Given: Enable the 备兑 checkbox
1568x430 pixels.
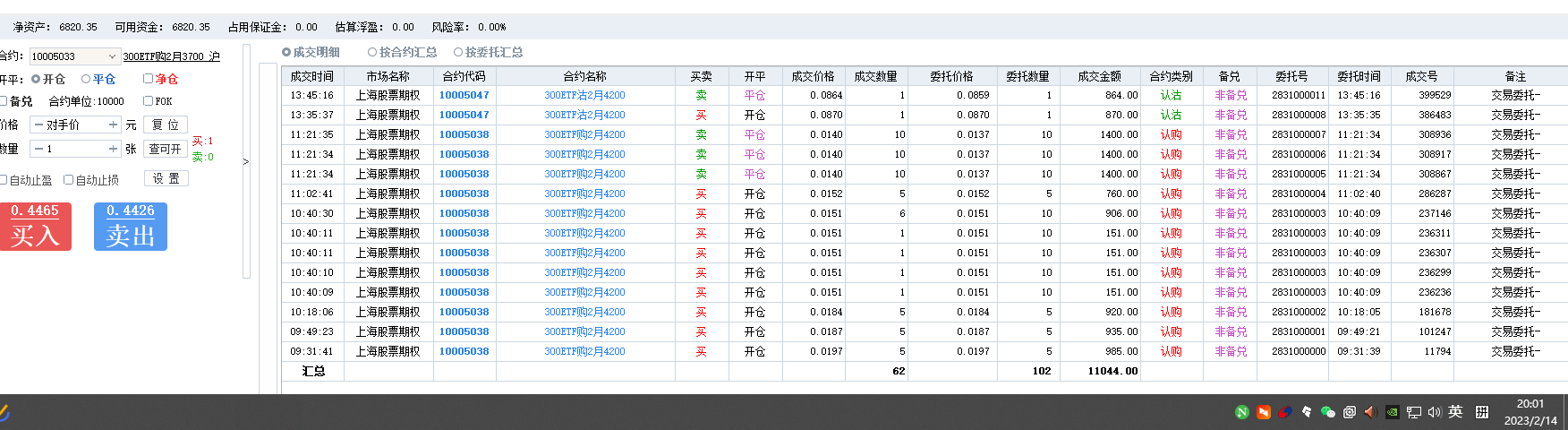Looking at the screenshot, I should 4,101.
